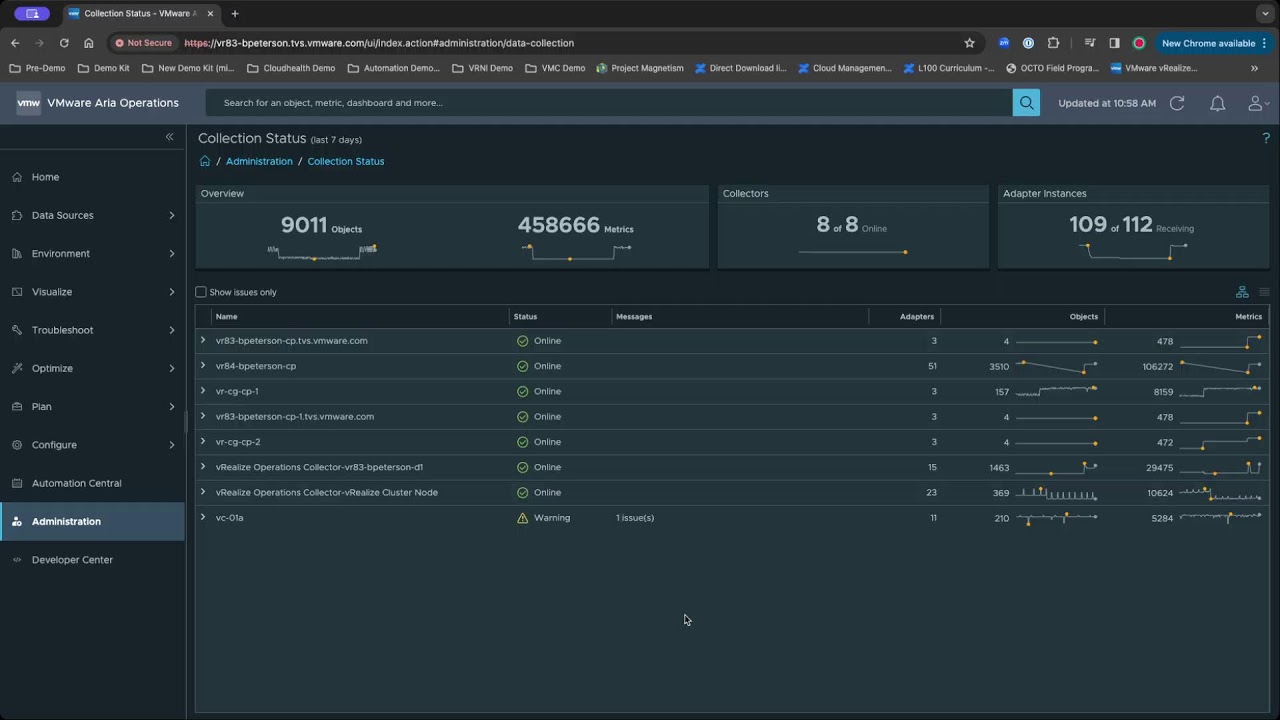1280x720 pixels.
Task: Expand the vr84-bpeterson-cp row
Action: (x=203, y=366)
